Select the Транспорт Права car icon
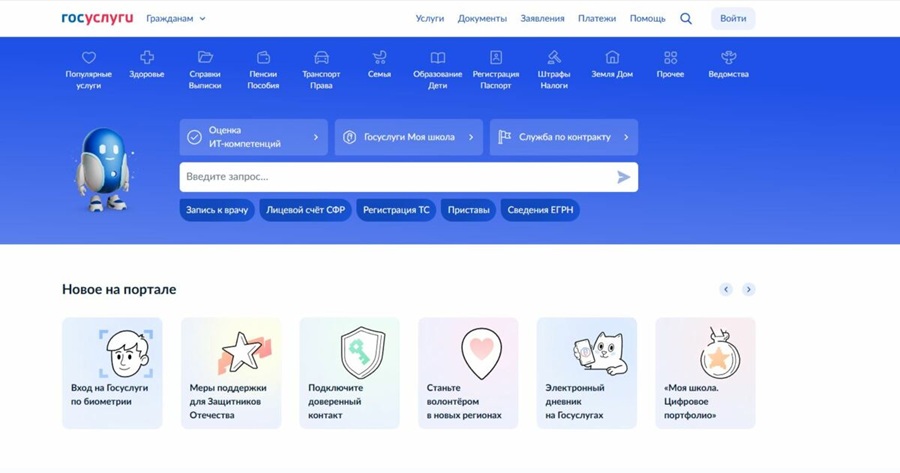 pyautogui.click(x=321, y=58)
